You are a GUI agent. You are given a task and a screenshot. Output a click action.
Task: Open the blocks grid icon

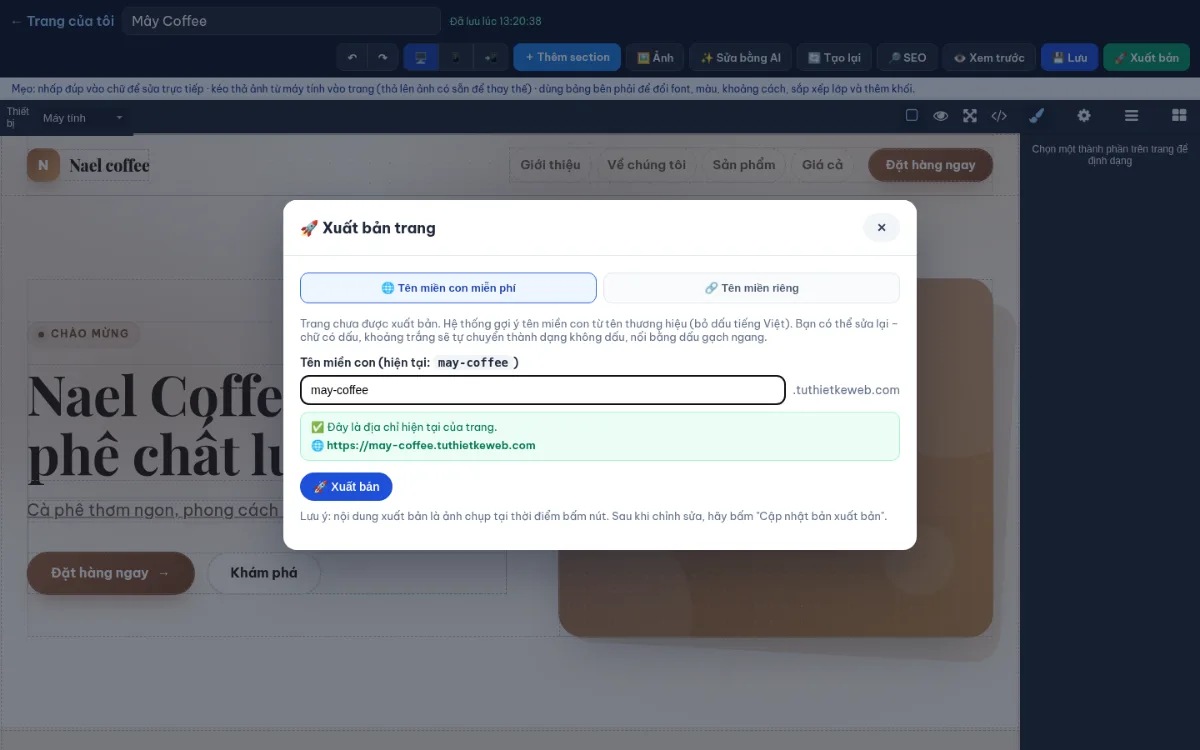point(1179,116)
